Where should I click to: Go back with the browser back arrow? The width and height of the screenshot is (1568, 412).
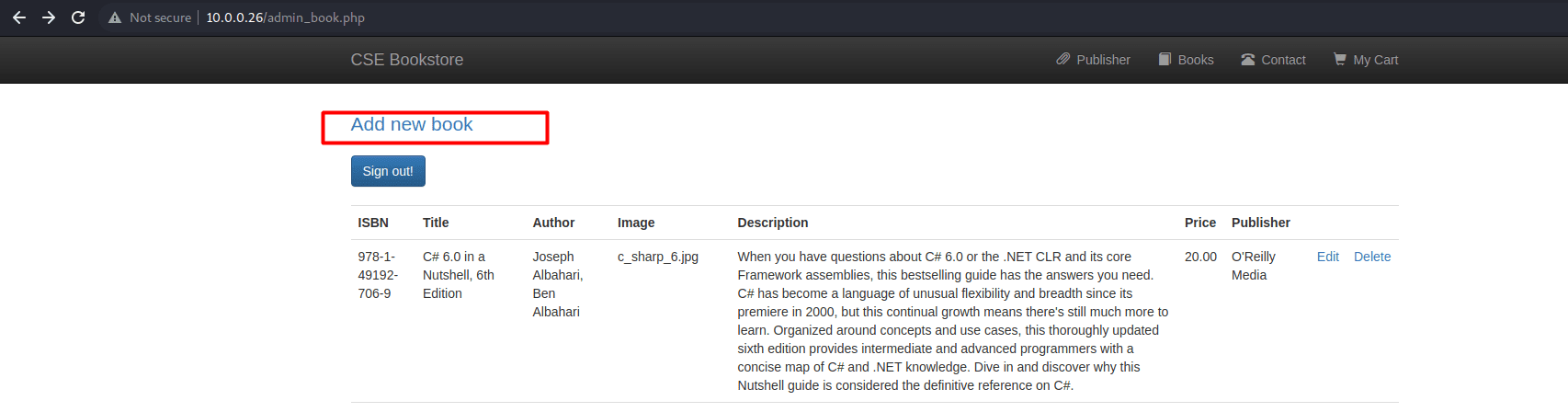tap(19, 17)
